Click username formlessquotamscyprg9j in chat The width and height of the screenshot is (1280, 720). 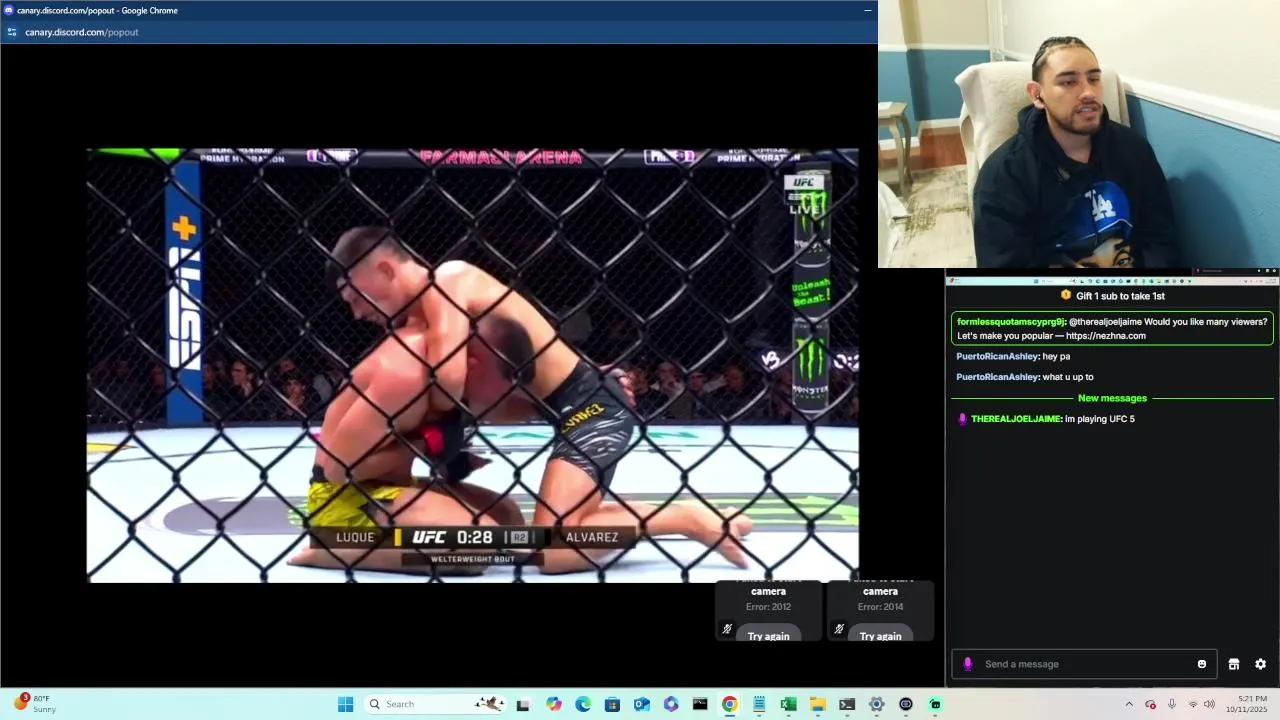coord(1010,322)
